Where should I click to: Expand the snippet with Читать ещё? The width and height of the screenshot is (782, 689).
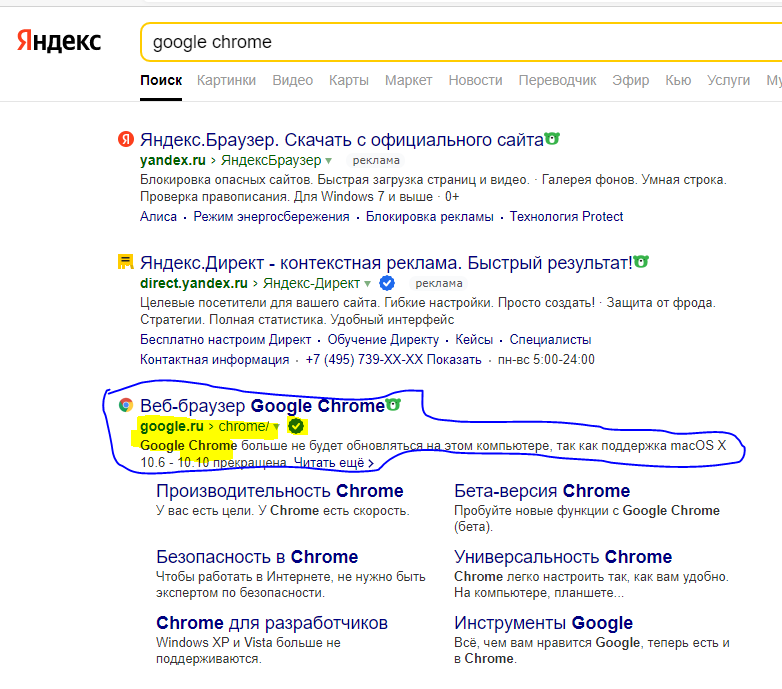pyautogui.click(x=334, y=463)
